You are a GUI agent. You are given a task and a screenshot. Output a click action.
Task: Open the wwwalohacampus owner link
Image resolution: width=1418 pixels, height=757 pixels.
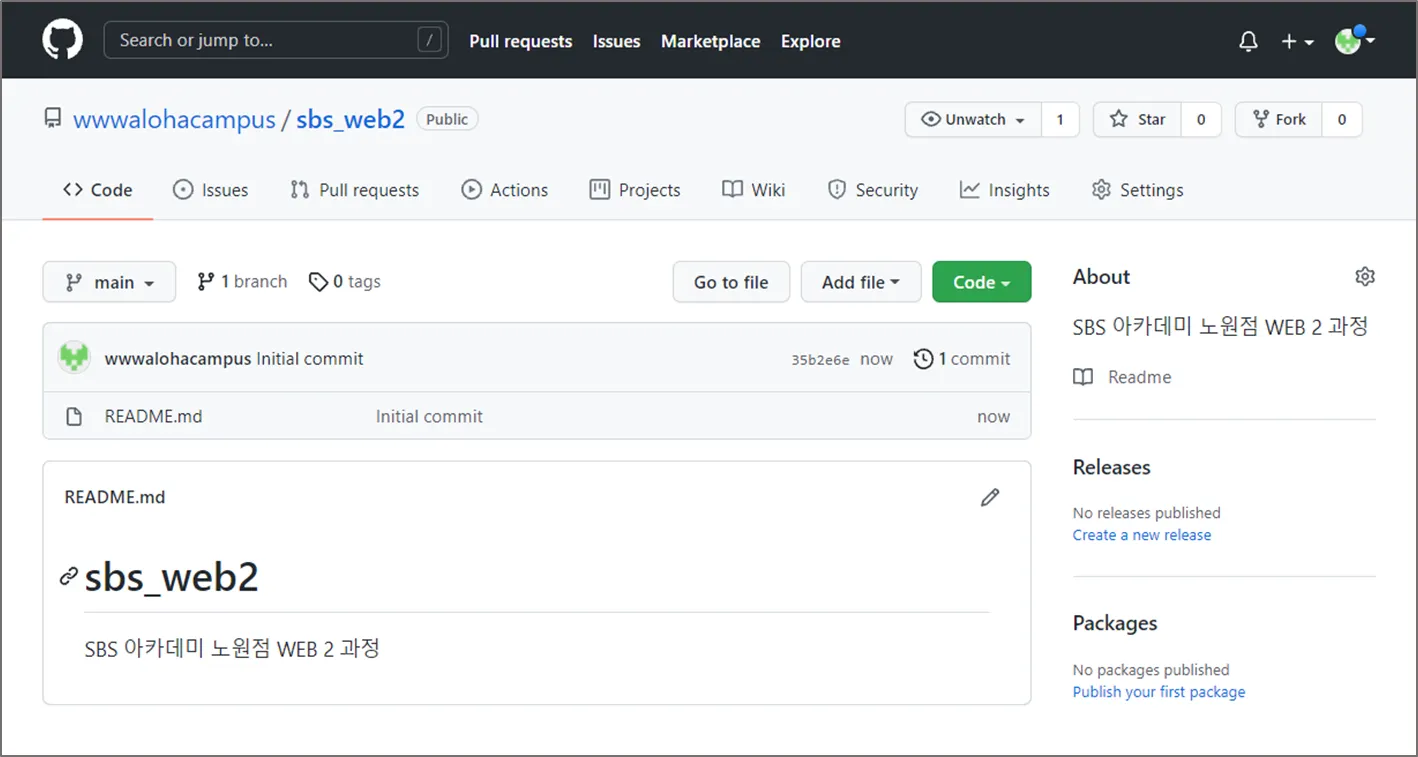click(x=174, y=120)
